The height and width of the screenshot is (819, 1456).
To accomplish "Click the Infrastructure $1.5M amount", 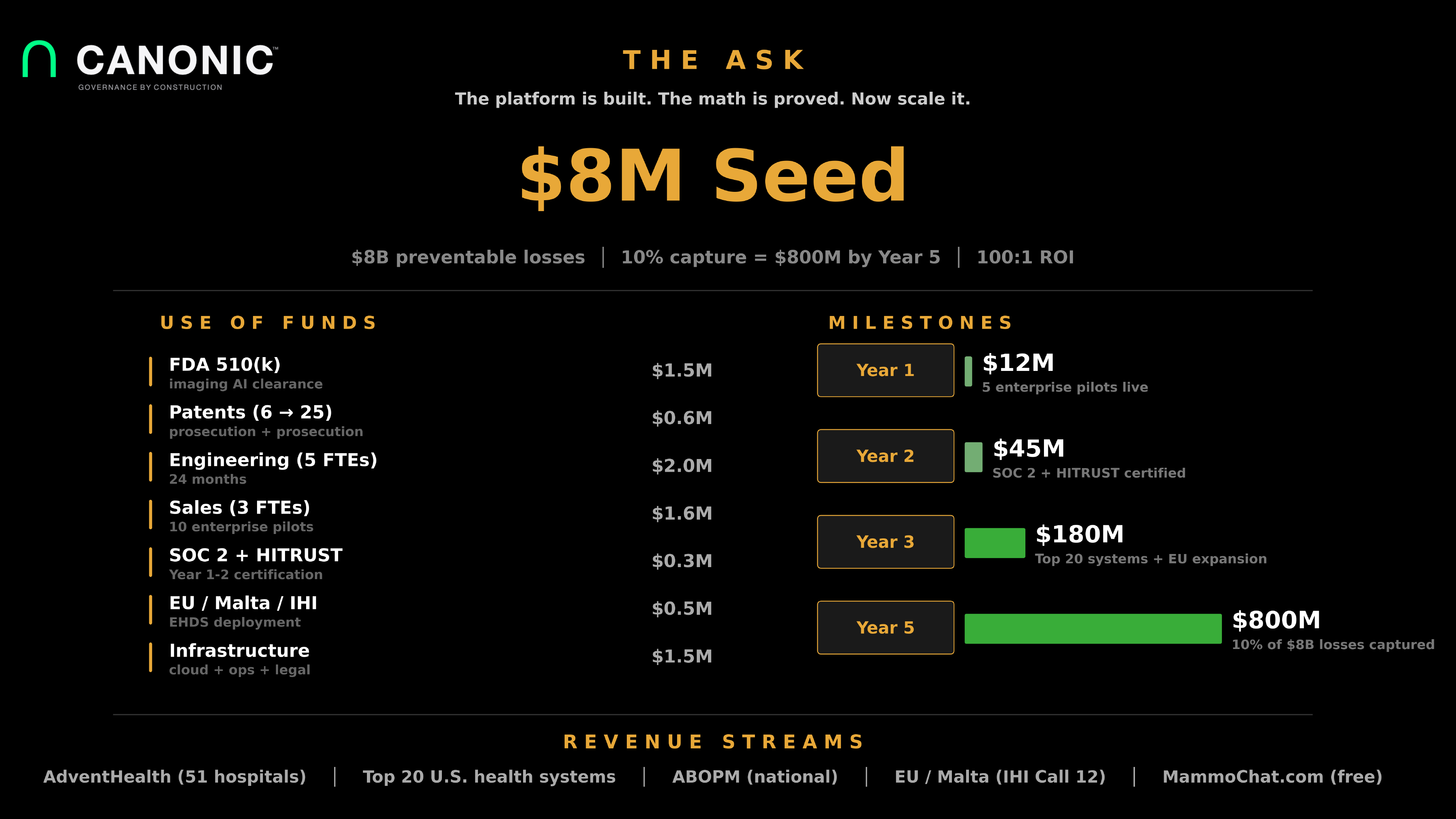I will click(682, 656).
